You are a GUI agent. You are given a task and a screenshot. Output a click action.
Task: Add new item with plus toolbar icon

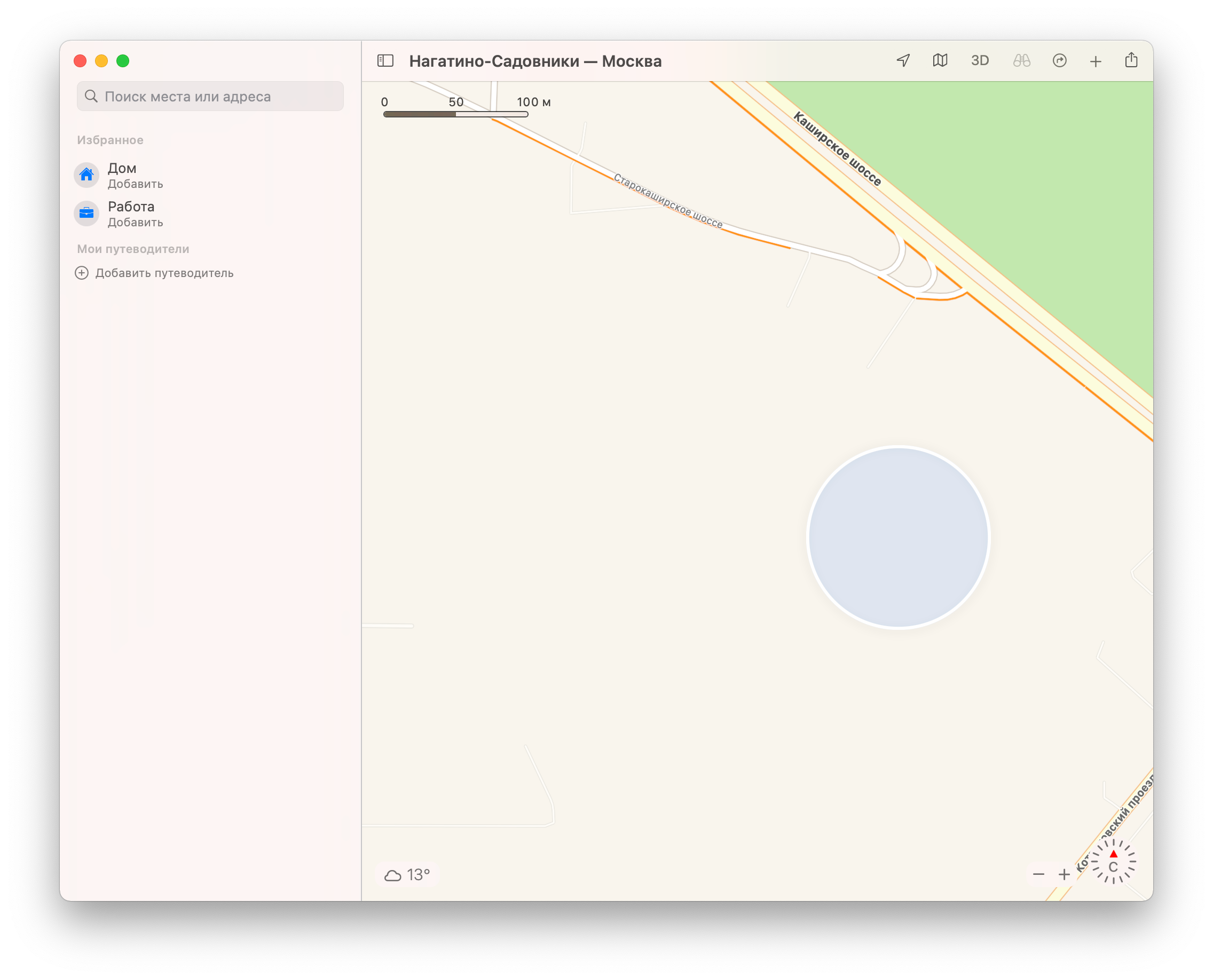1096,61
